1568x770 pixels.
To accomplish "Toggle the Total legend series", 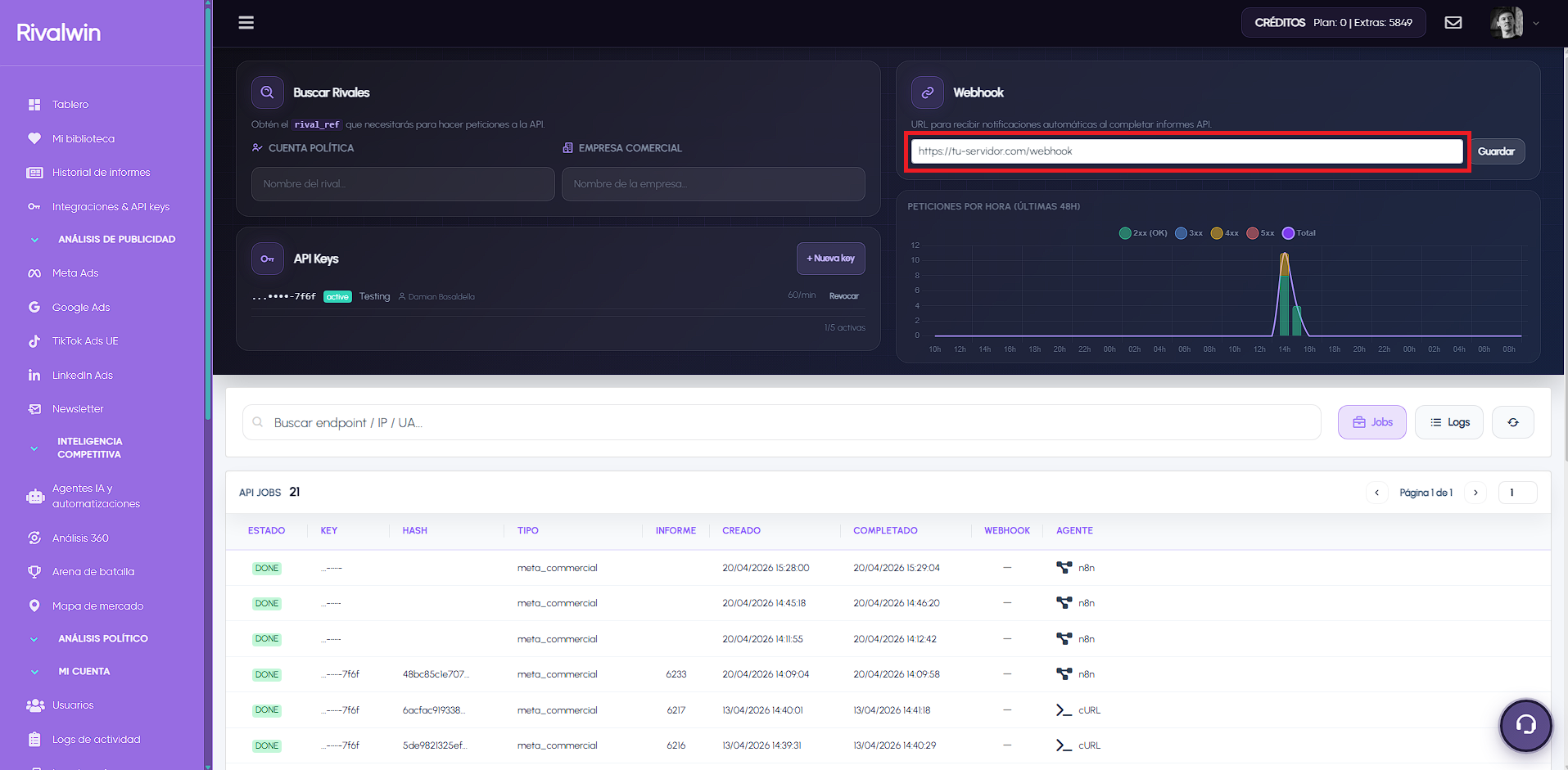I will (x=1299, y=232).
